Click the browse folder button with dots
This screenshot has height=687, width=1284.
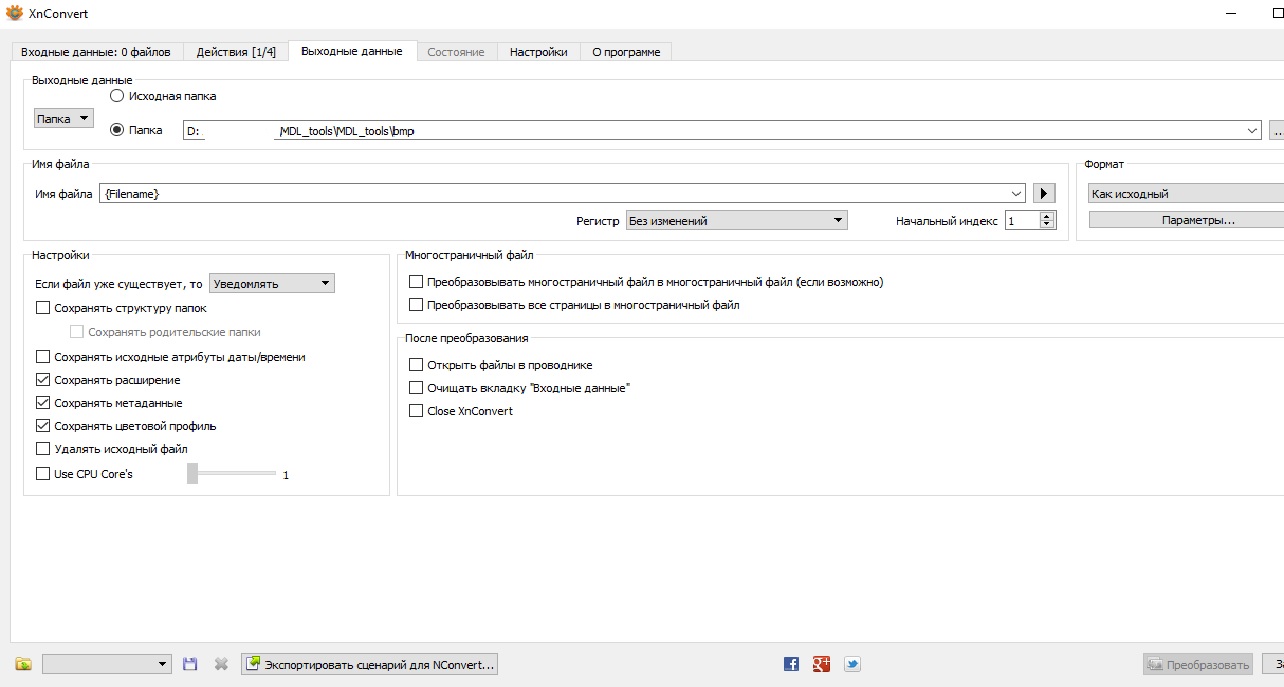1276,130
